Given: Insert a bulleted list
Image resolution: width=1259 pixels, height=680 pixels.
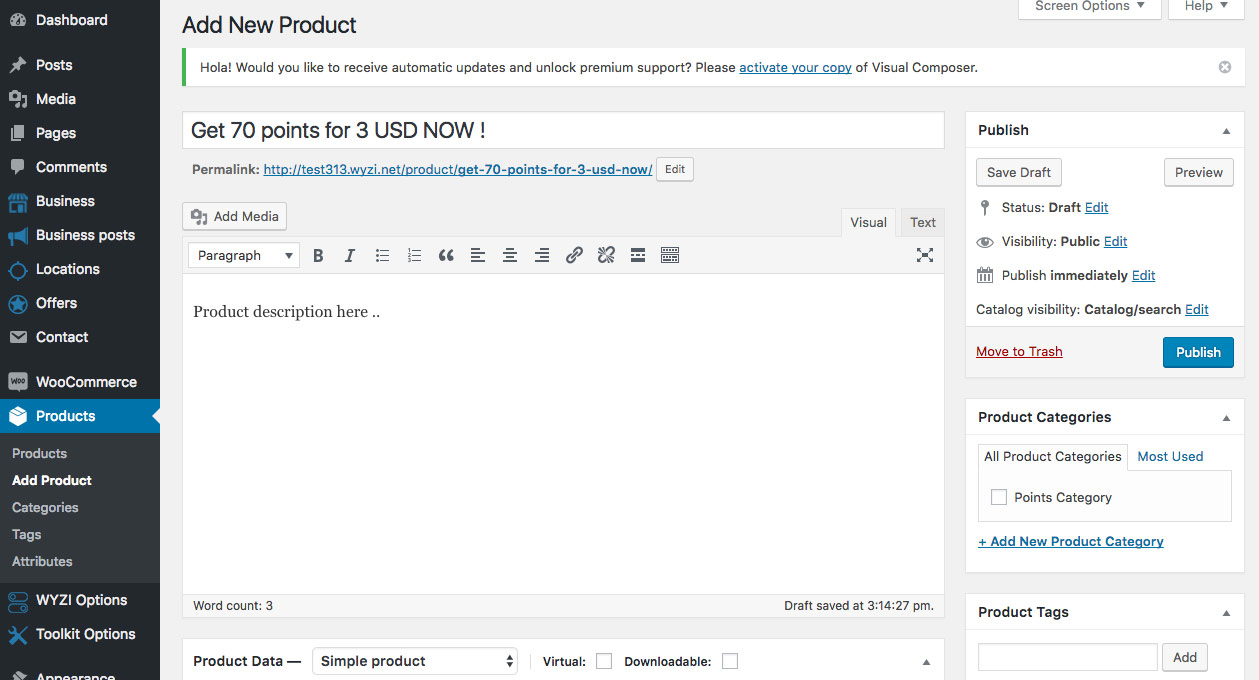Looking at the screenshot, I should [382, 256].
